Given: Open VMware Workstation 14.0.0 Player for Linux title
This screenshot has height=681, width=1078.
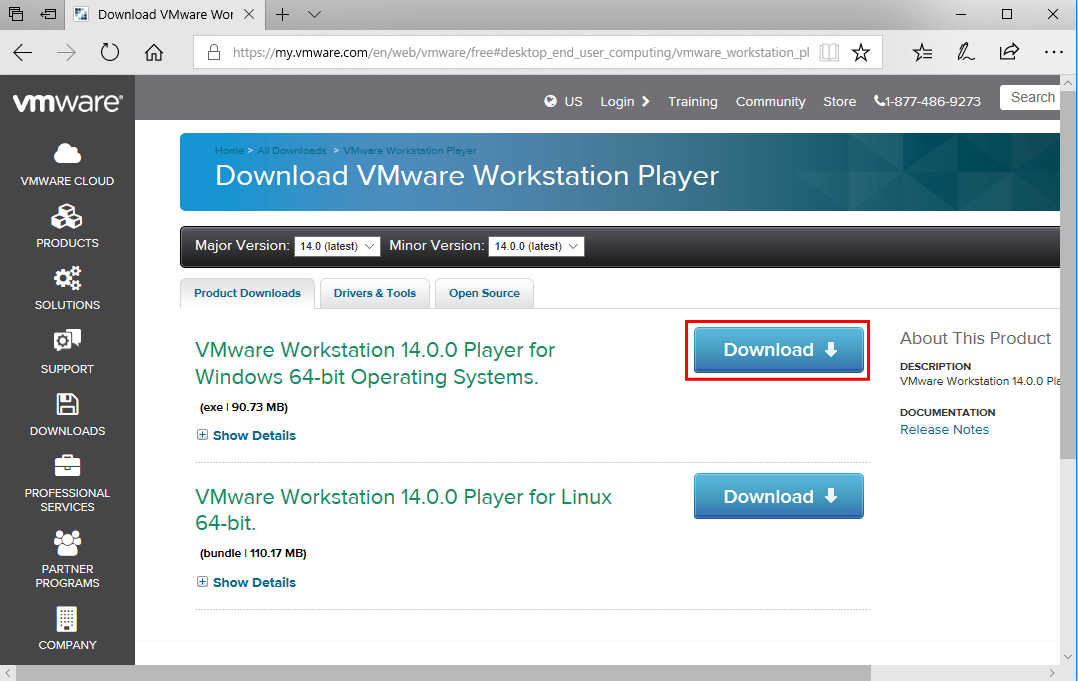Looking at the screenshot, I should [404, 509].
